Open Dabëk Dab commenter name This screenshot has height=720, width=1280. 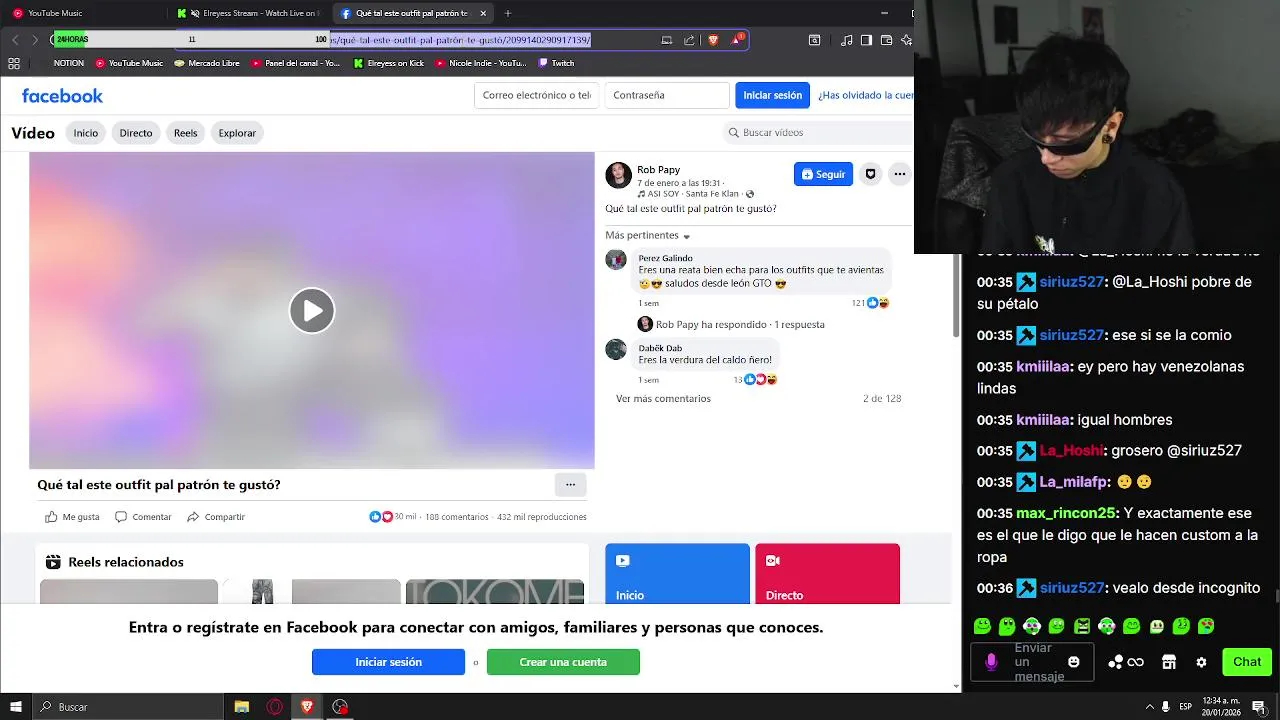pyautogui.click(x=660, y=348)
